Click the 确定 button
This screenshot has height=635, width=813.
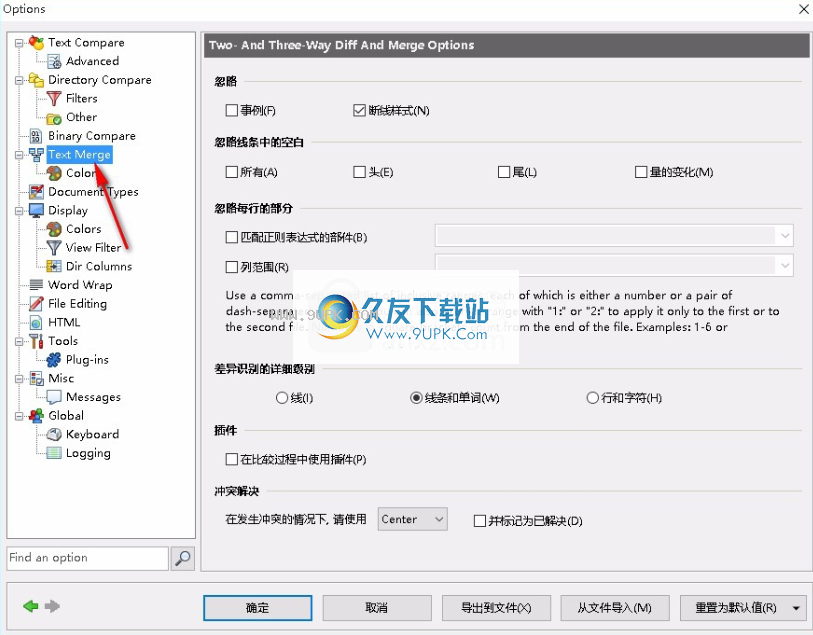point(258,608)
